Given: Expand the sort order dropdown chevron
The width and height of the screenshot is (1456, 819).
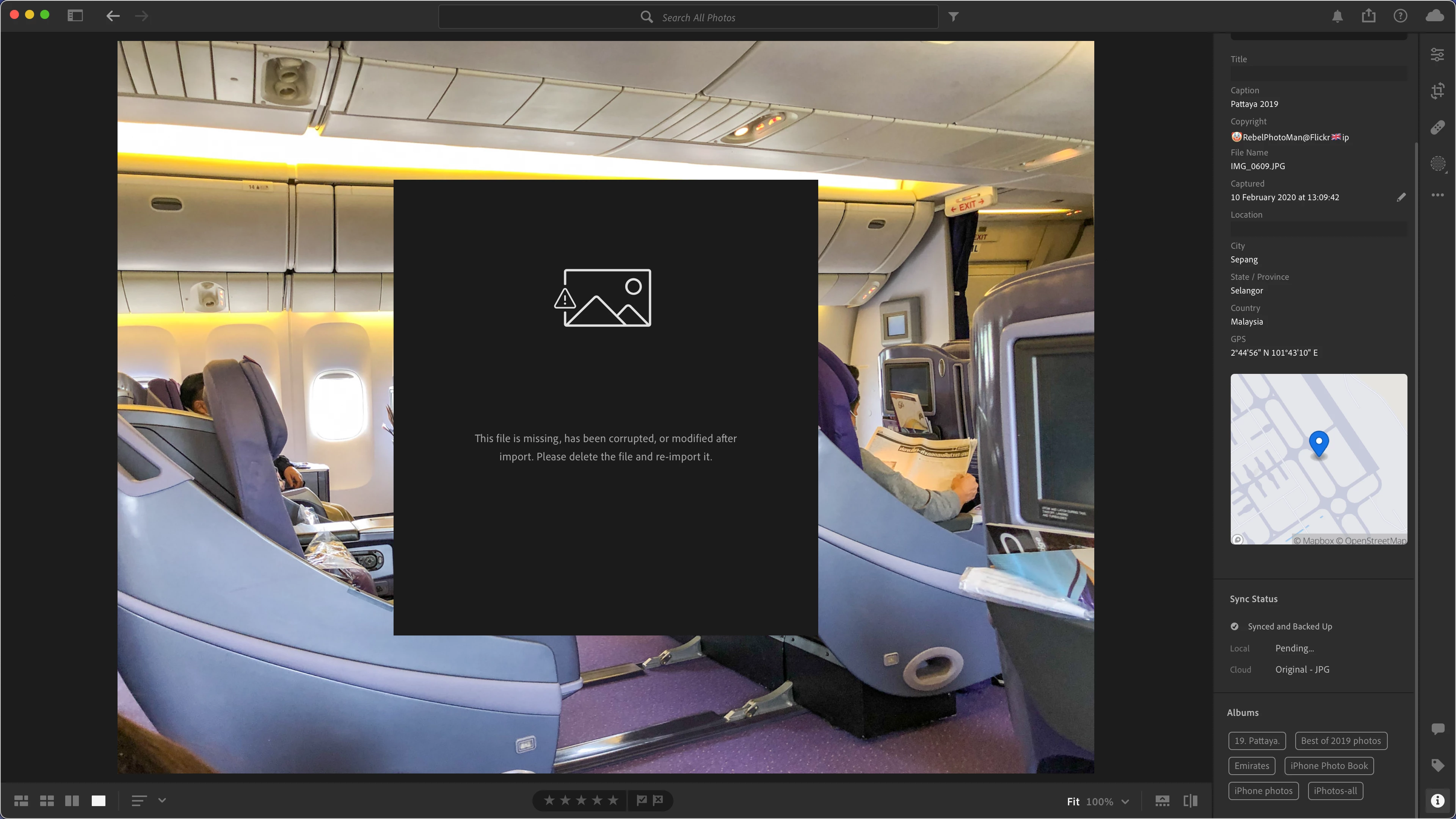Looking at the screenshot, I should 162,800.
